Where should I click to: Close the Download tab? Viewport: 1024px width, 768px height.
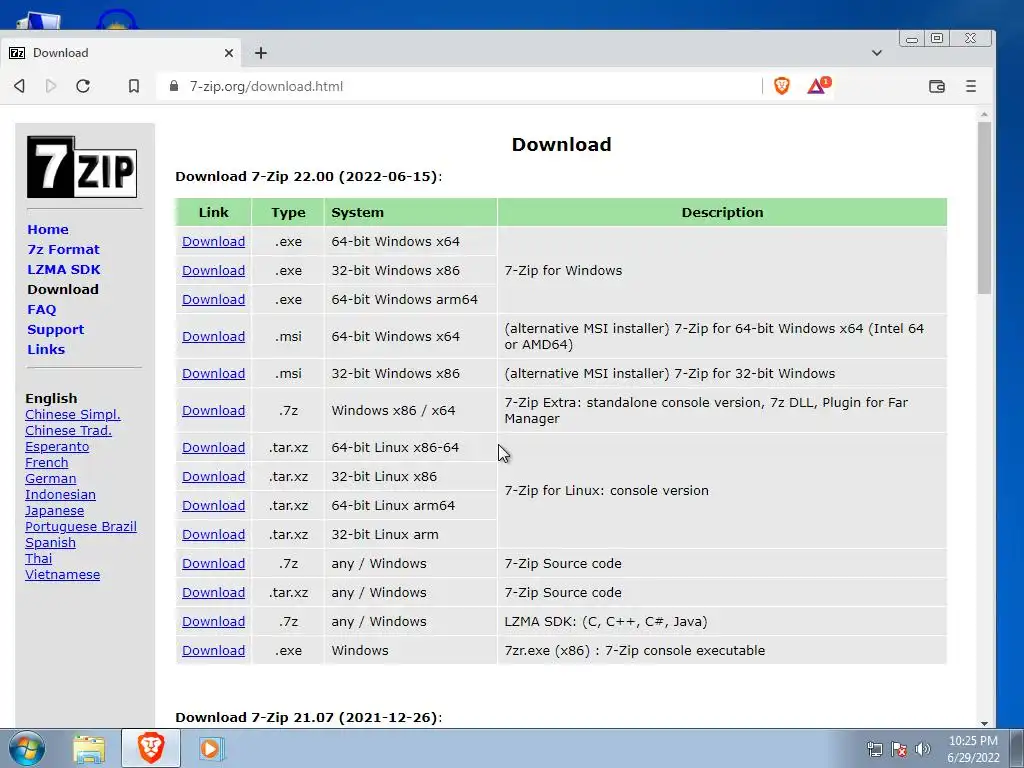coord(229,53)
